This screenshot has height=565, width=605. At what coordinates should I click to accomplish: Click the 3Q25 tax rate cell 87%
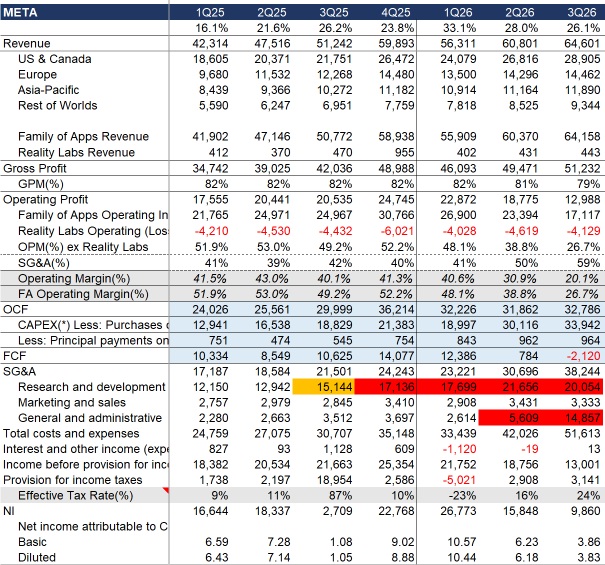(341, 495)
